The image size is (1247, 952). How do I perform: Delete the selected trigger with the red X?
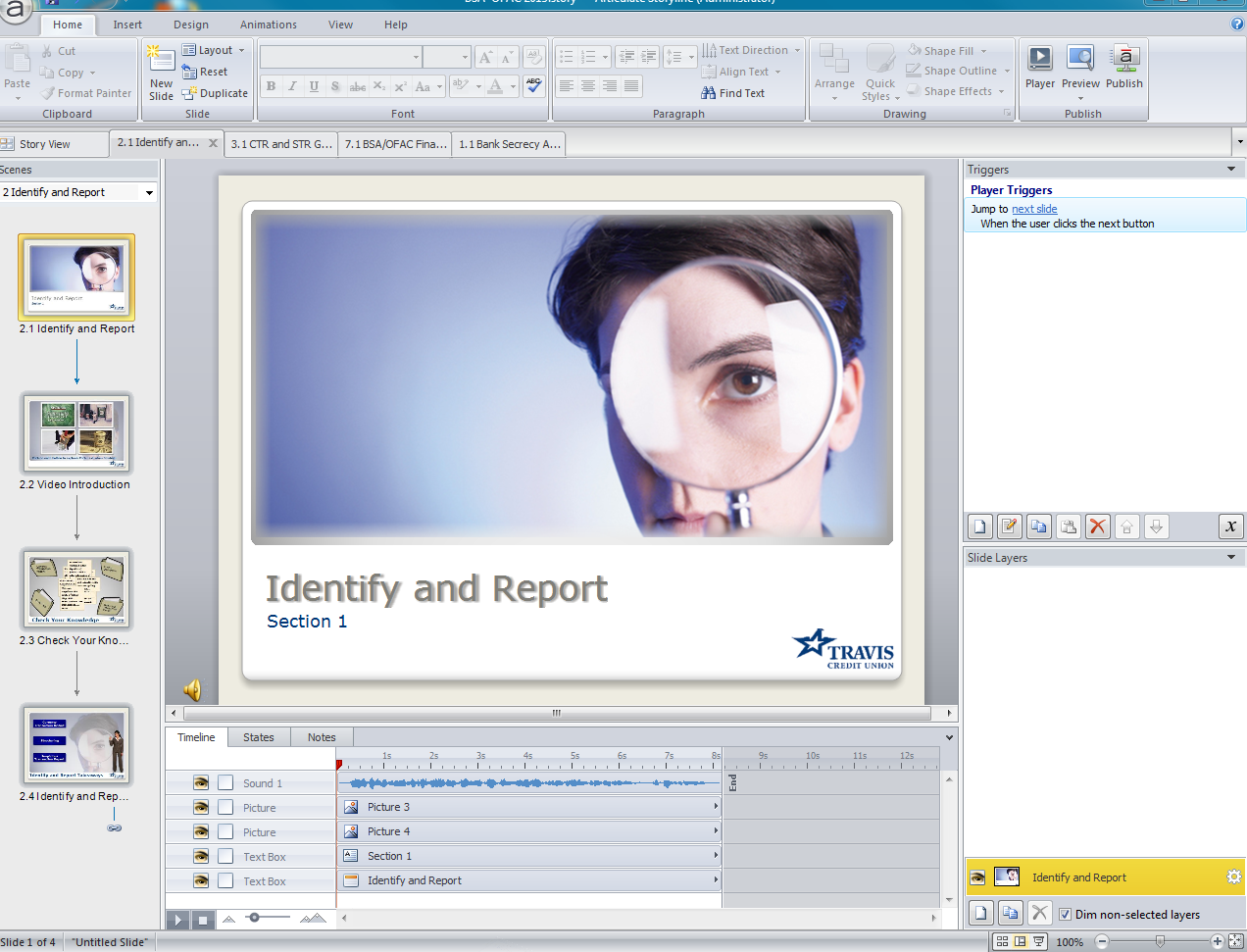[x=1097, y=526]
